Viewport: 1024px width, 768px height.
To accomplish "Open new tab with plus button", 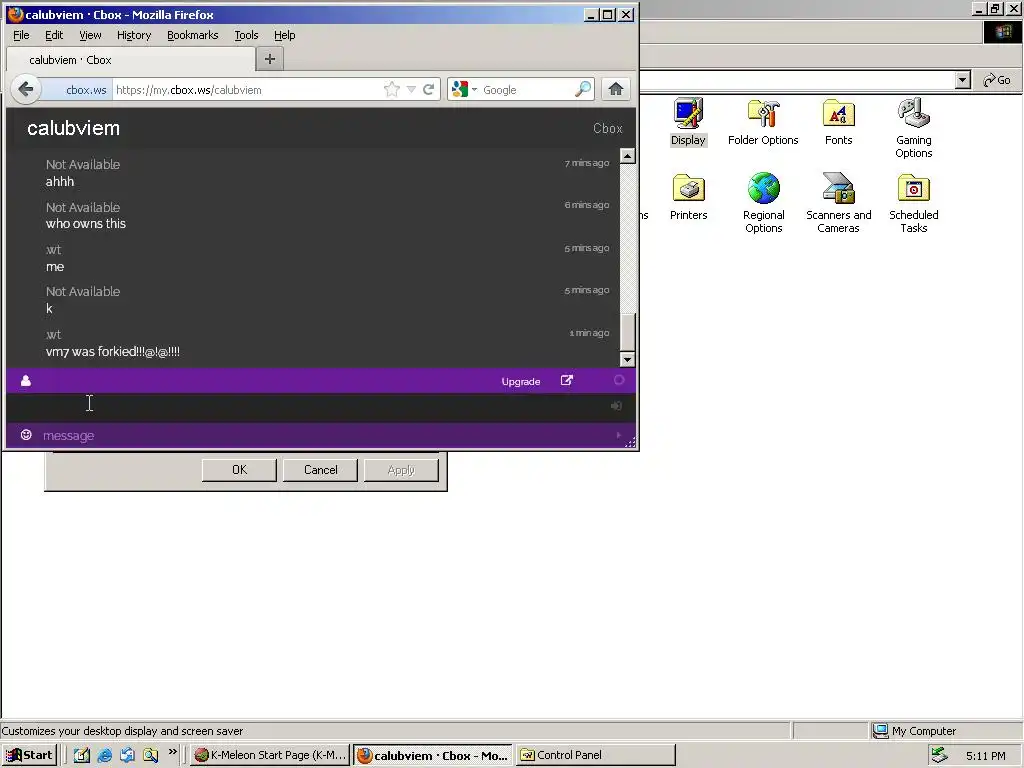I will tap(270, 59).
